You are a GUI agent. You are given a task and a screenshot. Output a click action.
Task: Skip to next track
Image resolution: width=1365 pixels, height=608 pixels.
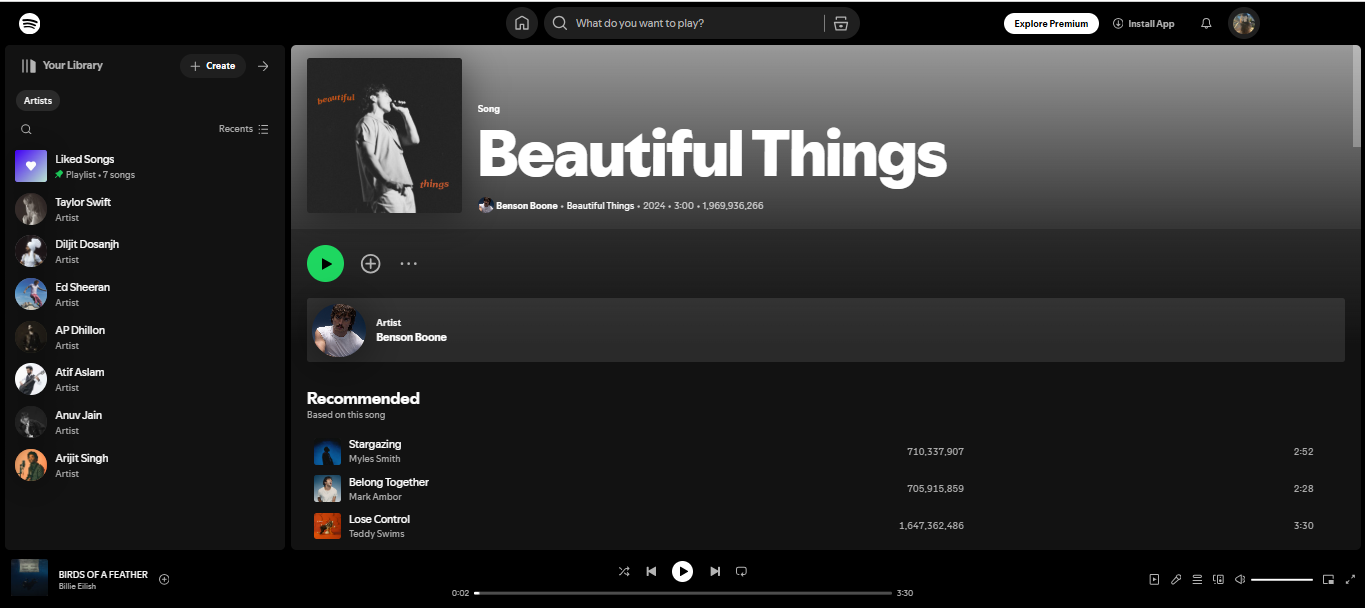(715, 571)
